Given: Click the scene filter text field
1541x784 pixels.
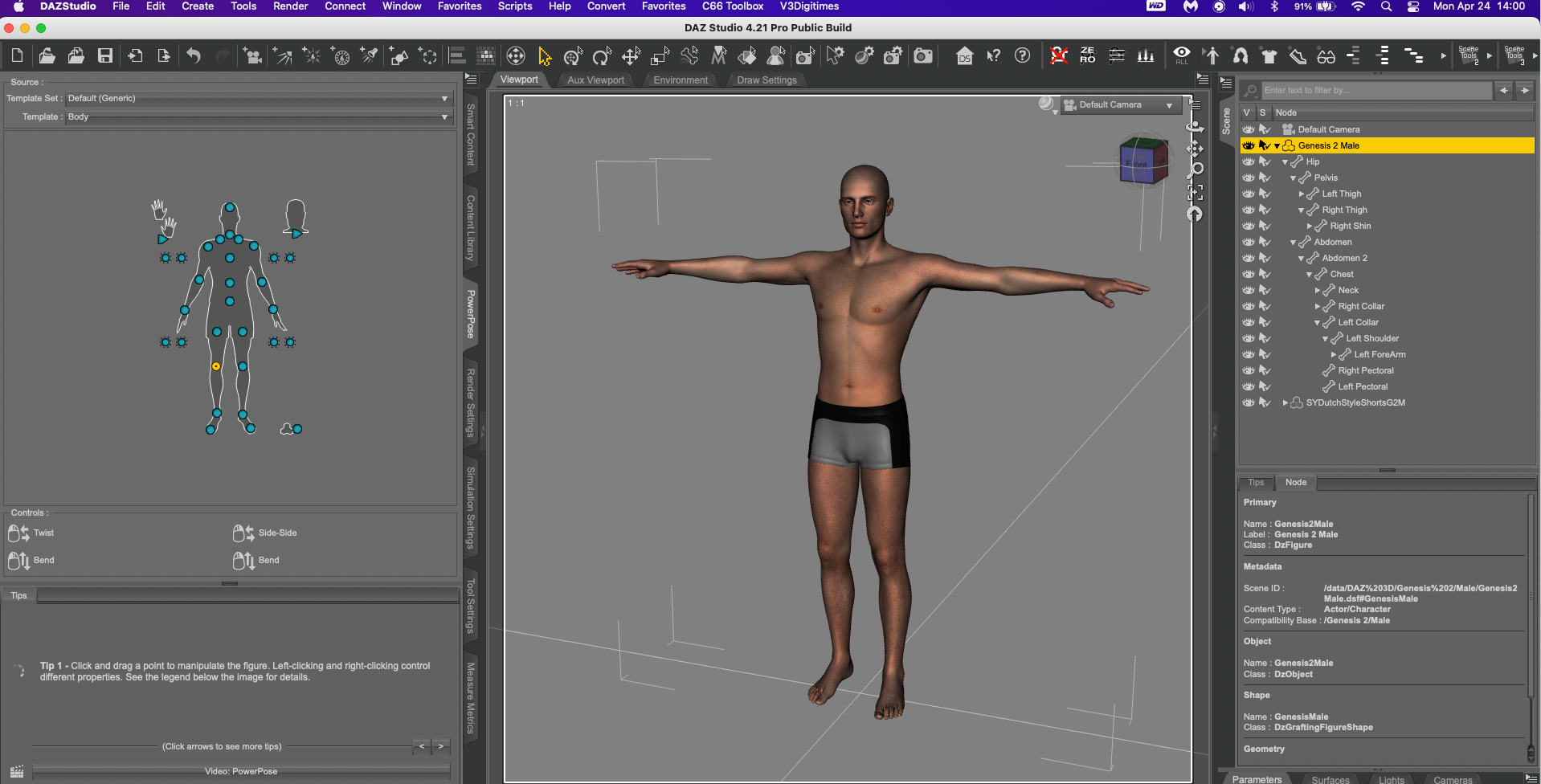Looking at the screenshot, I should tap(1376, 90).
